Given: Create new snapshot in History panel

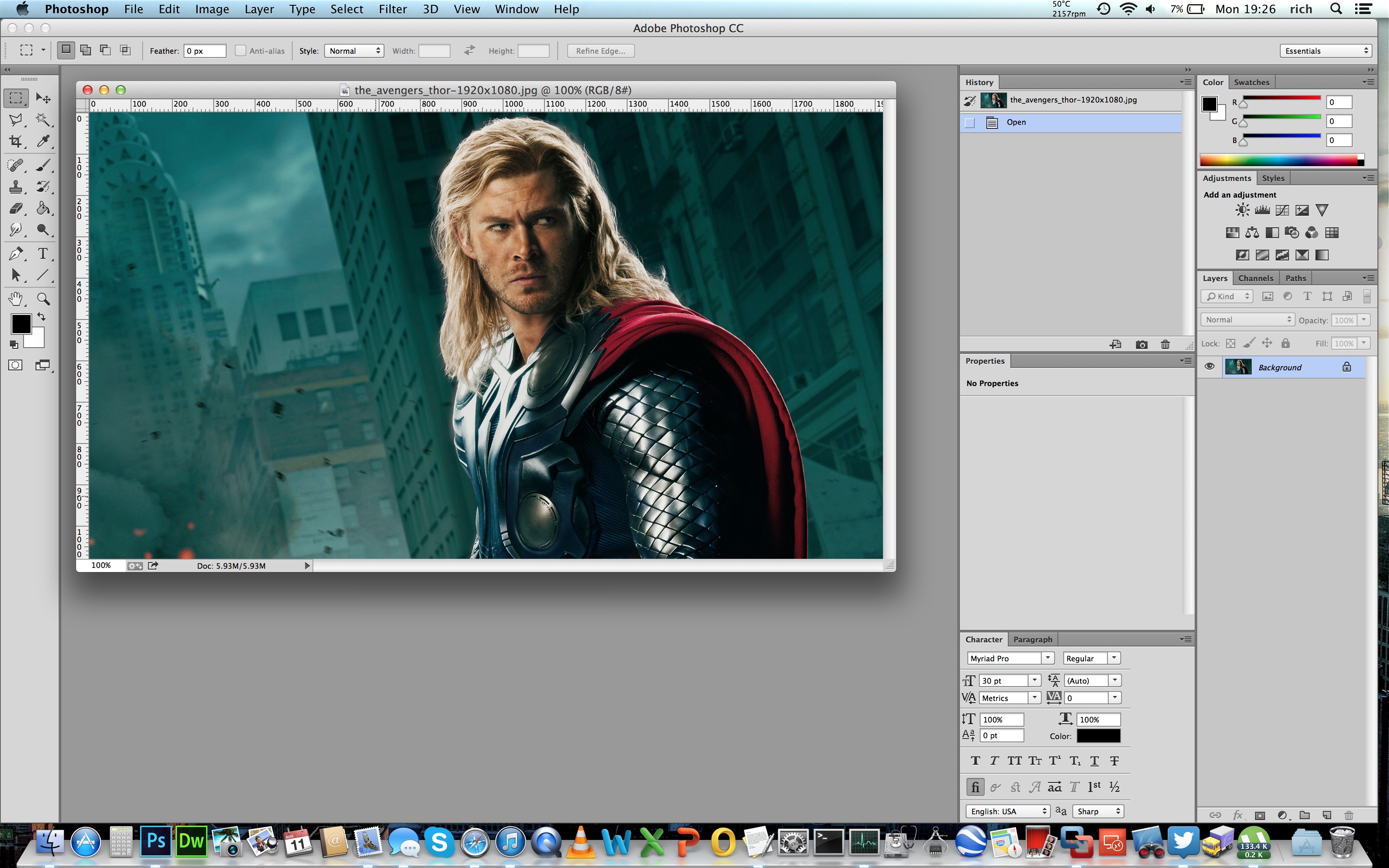Looking at the screenshot, I should pyautogui.click(x=1141, y=344).
